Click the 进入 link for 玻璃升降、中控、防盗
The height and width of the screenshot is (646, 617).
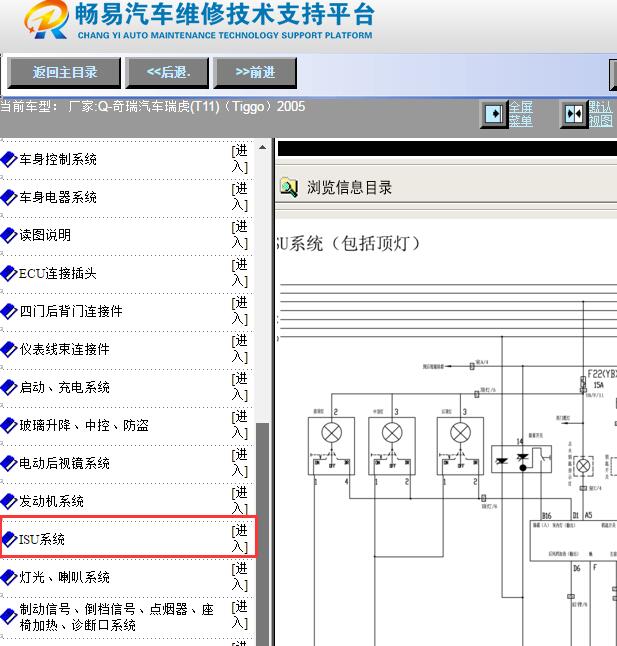click(240, 425)
